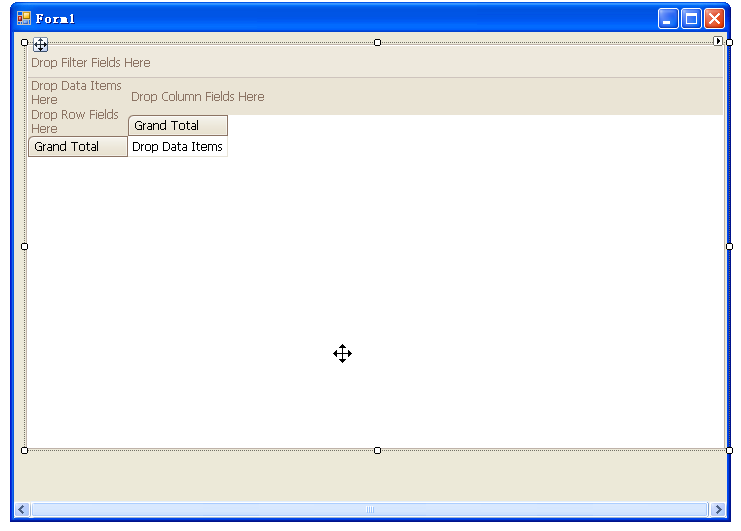Click the top-left corner sizing handle
Image resolution: width=741 pixels, height=531 pixels.
click(x=25, y=43)
